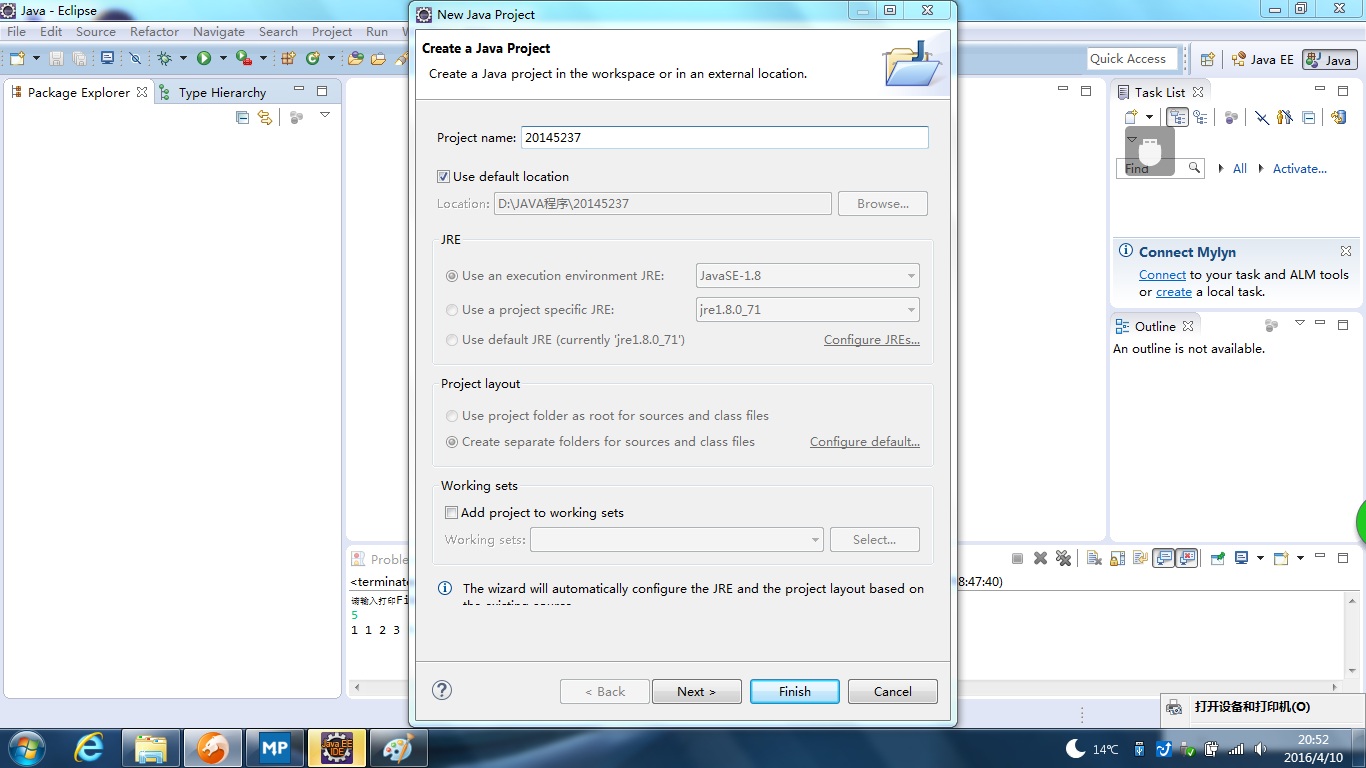Open Package Explorer View Menu triangle
This screenshot has width=1366, height=768.
pos(324,115)
